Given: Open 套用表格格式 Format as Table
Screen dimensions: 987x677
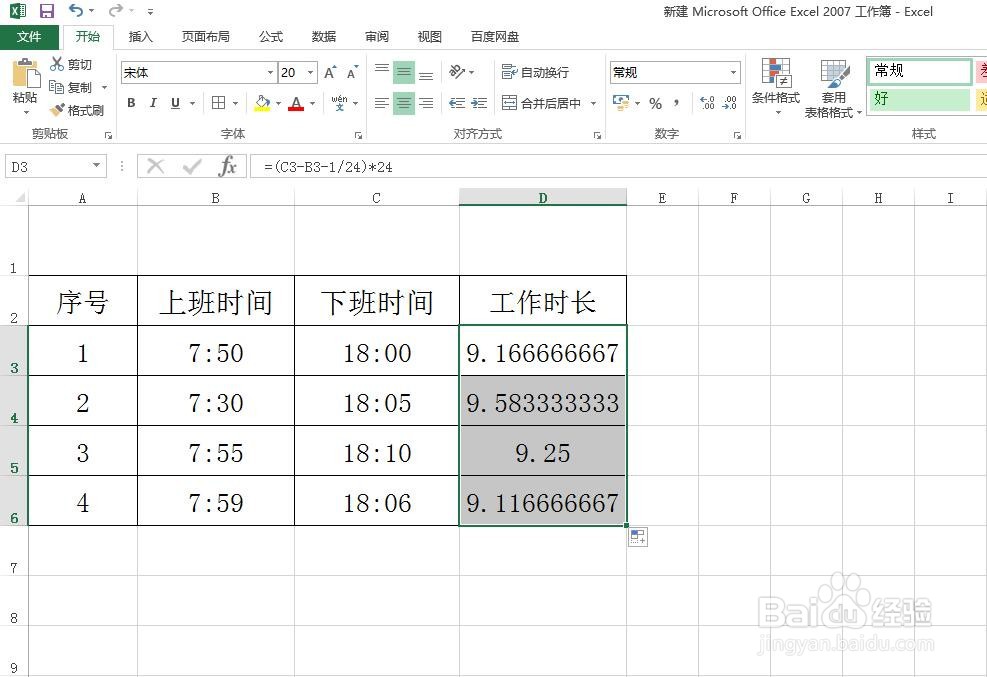Looking at the screenshot, I should point(833,87).
